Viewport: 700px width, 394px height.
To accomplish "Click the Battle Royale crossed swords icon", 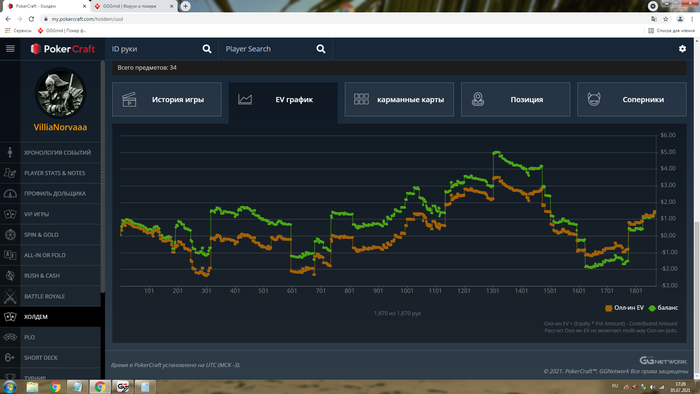I will [10, 296].
